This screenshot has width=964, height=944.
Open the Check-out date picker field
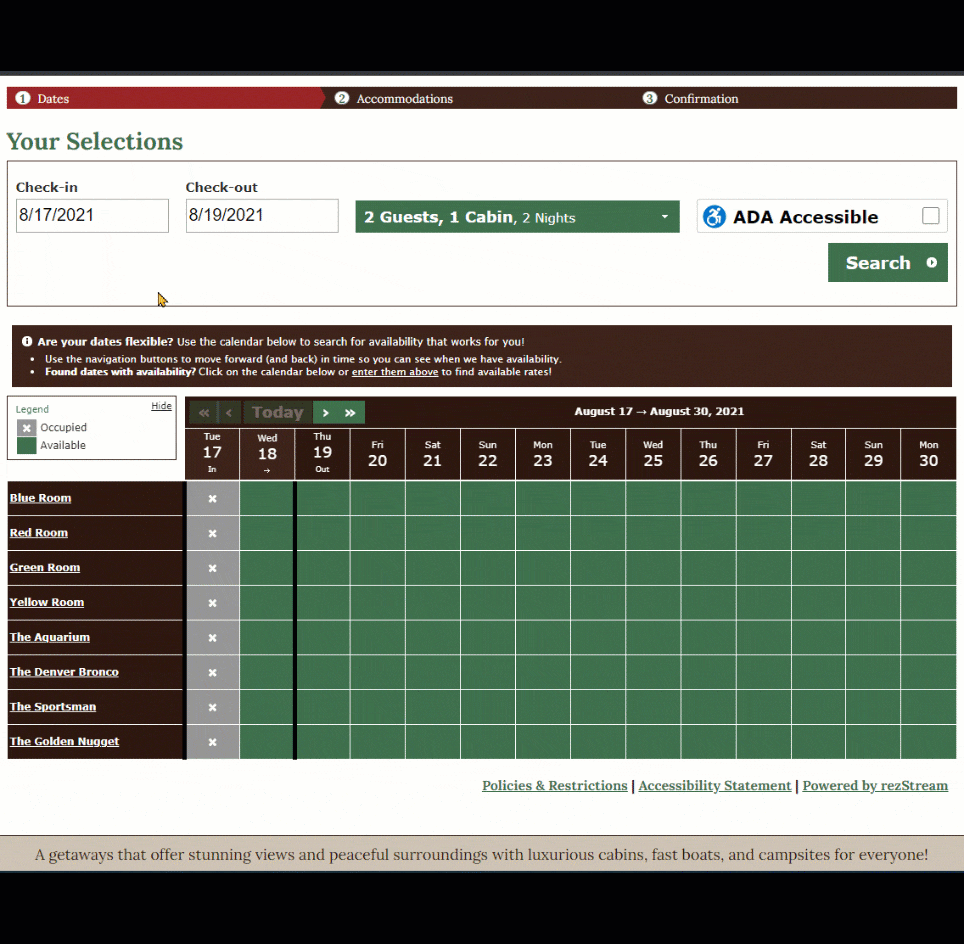(262, 216)
